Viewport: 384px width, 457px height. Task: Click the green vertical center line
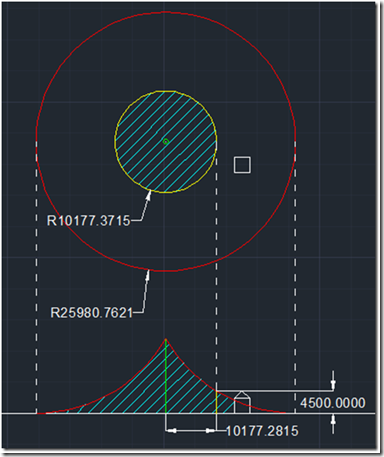pos(166,377)
